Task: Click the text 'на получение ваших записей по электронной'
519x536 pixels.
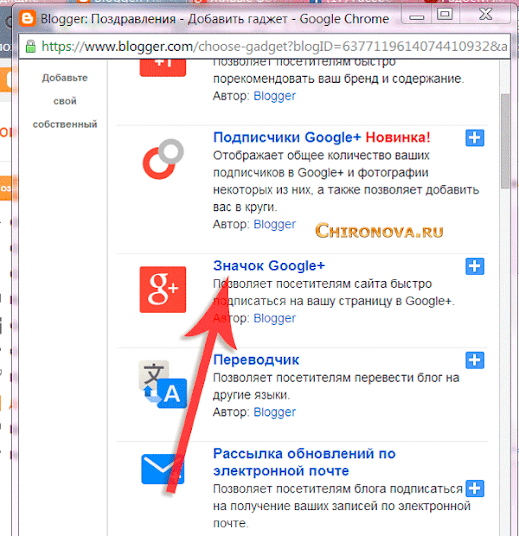Action: tap(342, 506)
